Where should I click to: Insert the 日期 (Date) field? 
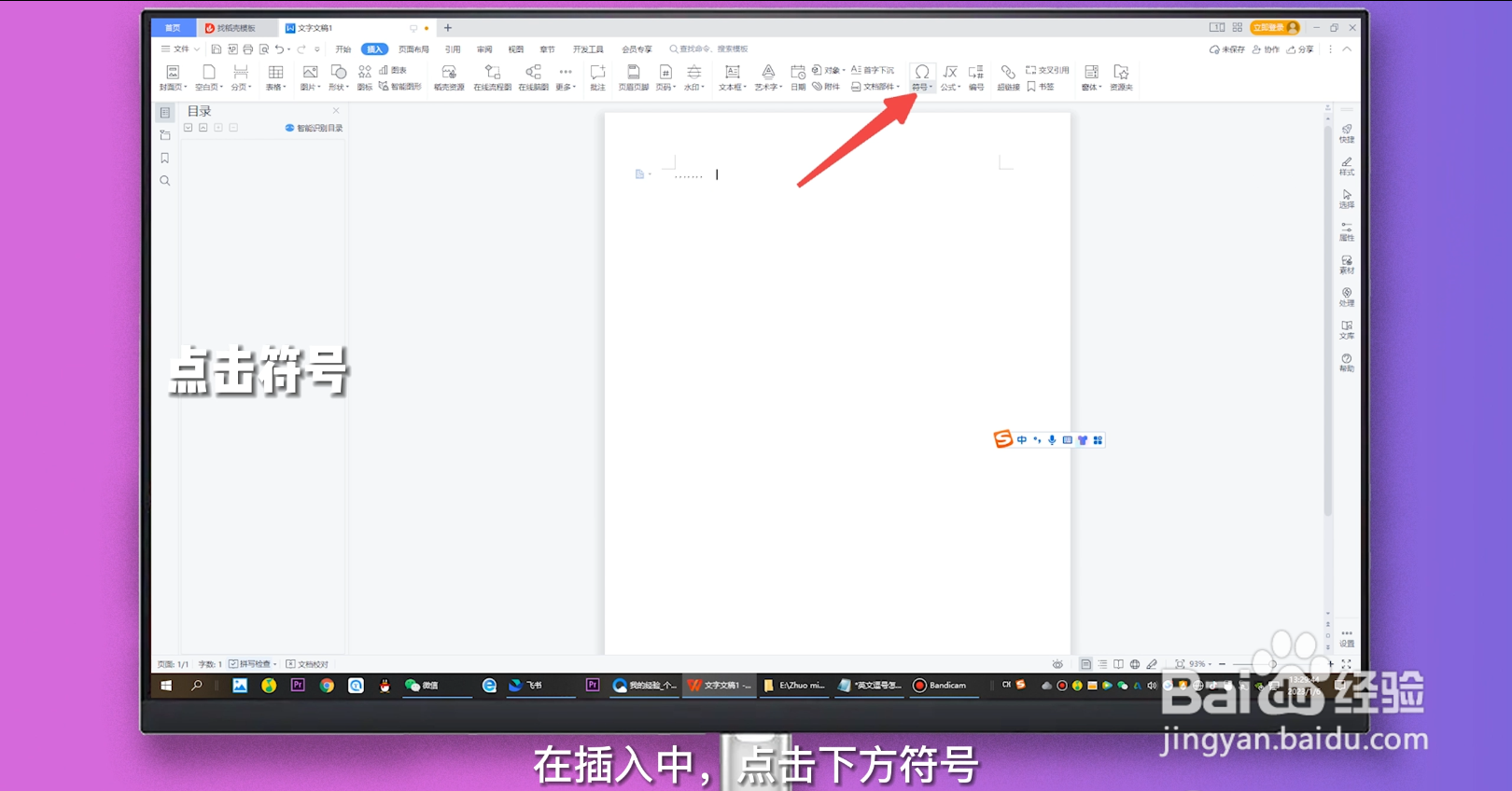(x=798, y=77)
